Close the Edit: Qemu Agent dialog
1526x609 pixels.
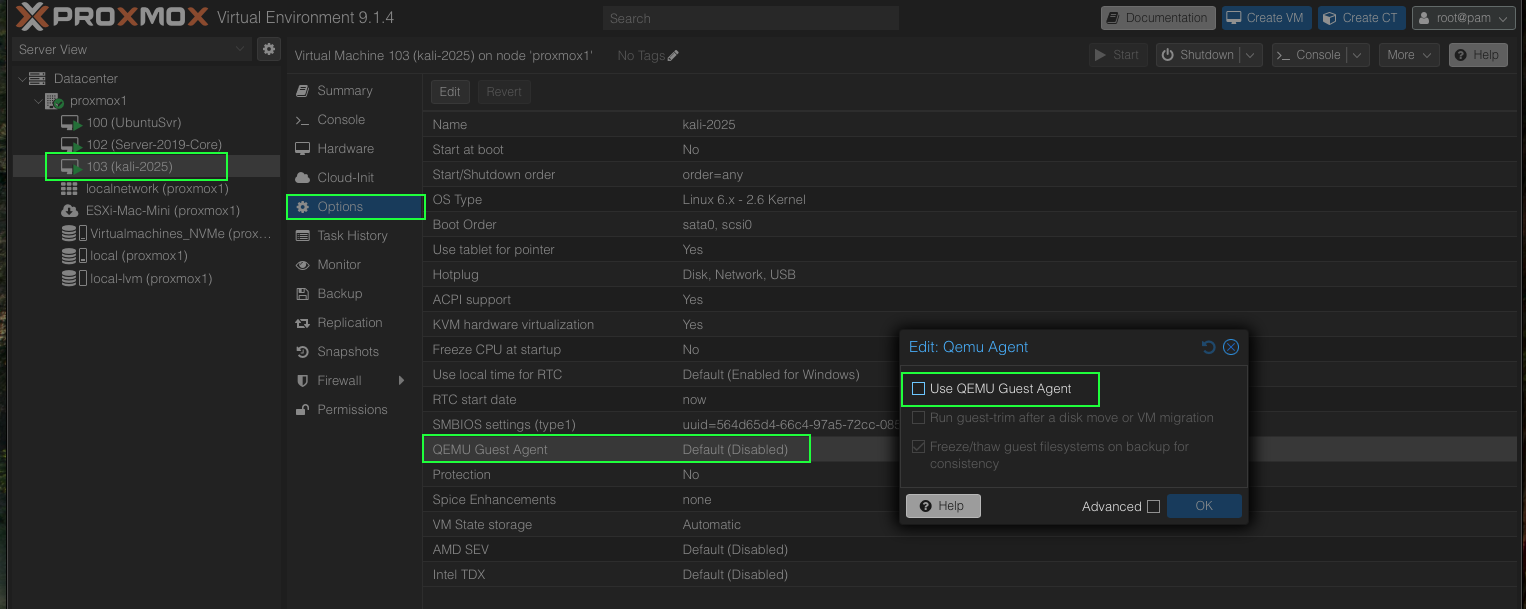click(1231, 347)
